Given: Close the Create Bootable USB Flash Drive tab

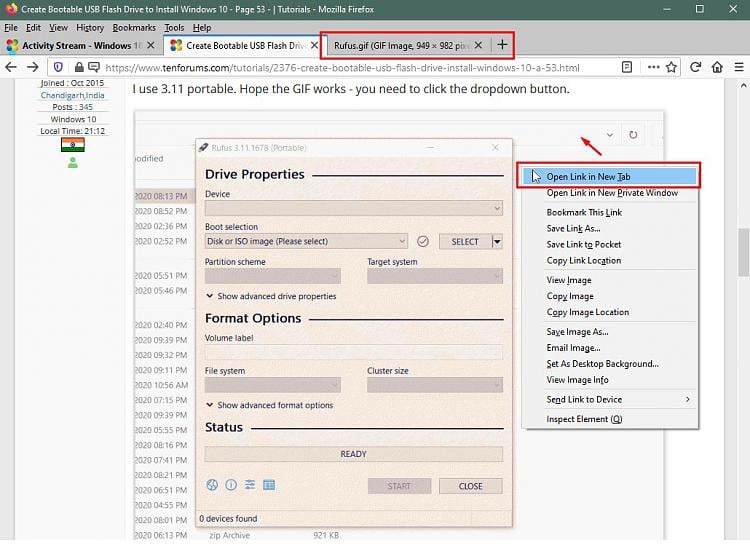Looking at the screenshot, I should point(314,45).
